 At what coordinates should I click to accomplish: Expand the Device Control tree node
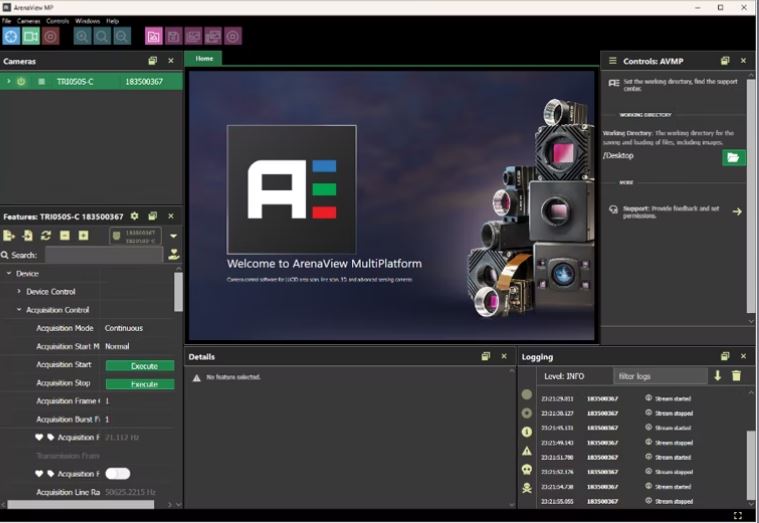pyautogui.click(x=18, y=291)
